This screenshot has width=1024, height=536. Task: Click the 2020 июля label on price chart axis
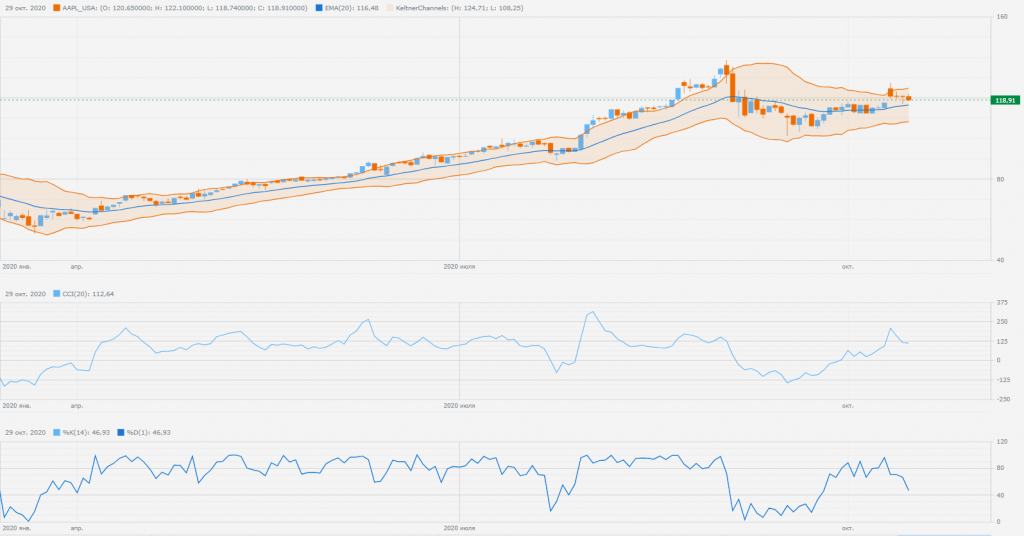click(x=459, y=267)
